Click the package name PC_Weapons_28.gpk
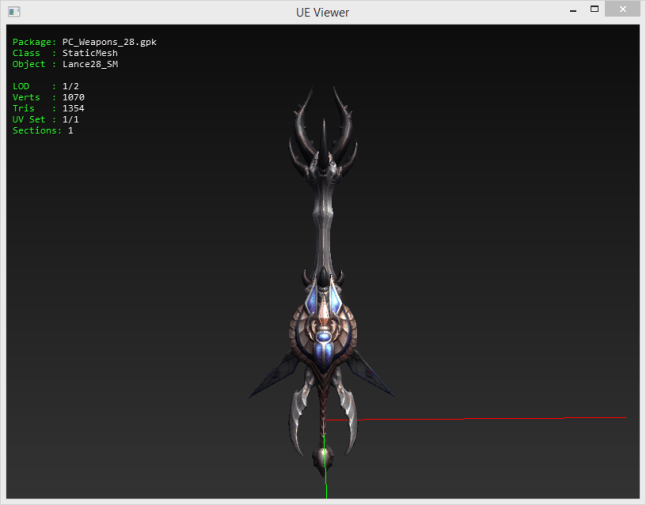The image size is (646, 505). [x=109, y=42]
